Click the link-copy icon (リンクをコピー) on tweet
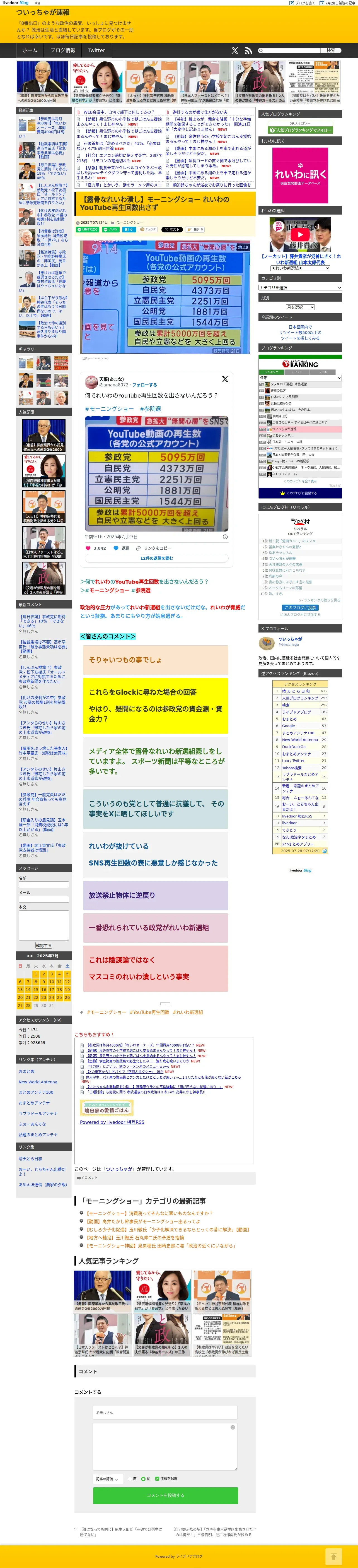The height and width of the screenshot is (1568, 358). point(139,548)
